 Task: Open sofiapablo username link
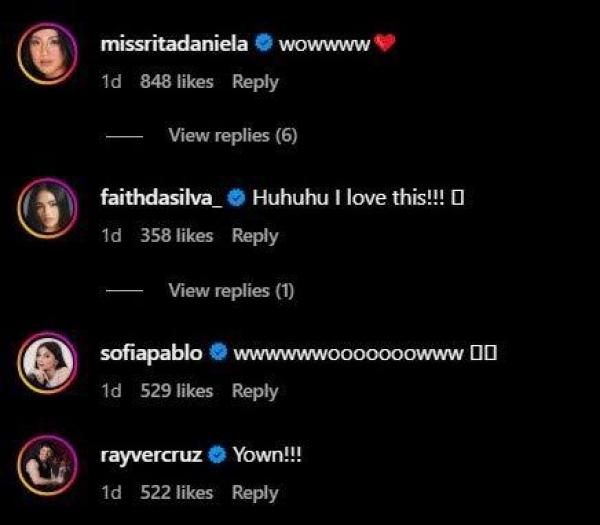tap(152, 353)
